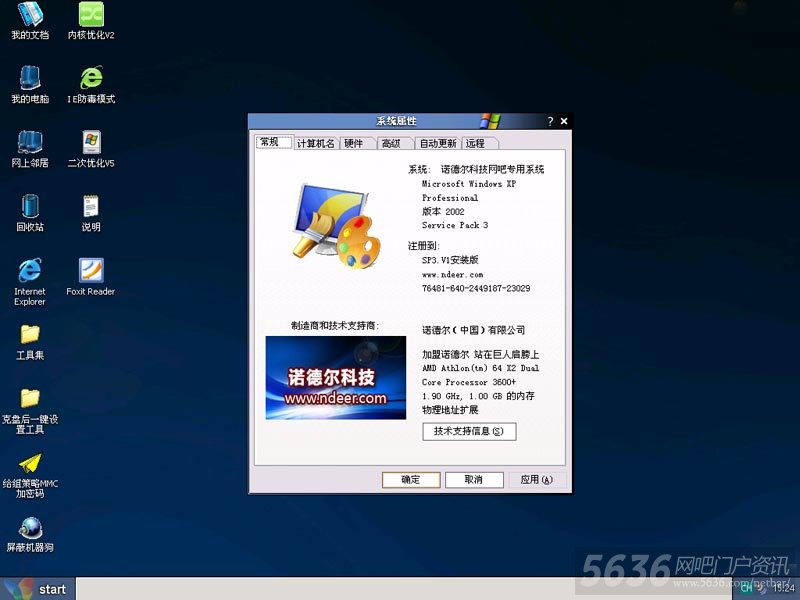Click the 取消 cancel button
This screenshot has width=800, height=600.
click(474, 480)
